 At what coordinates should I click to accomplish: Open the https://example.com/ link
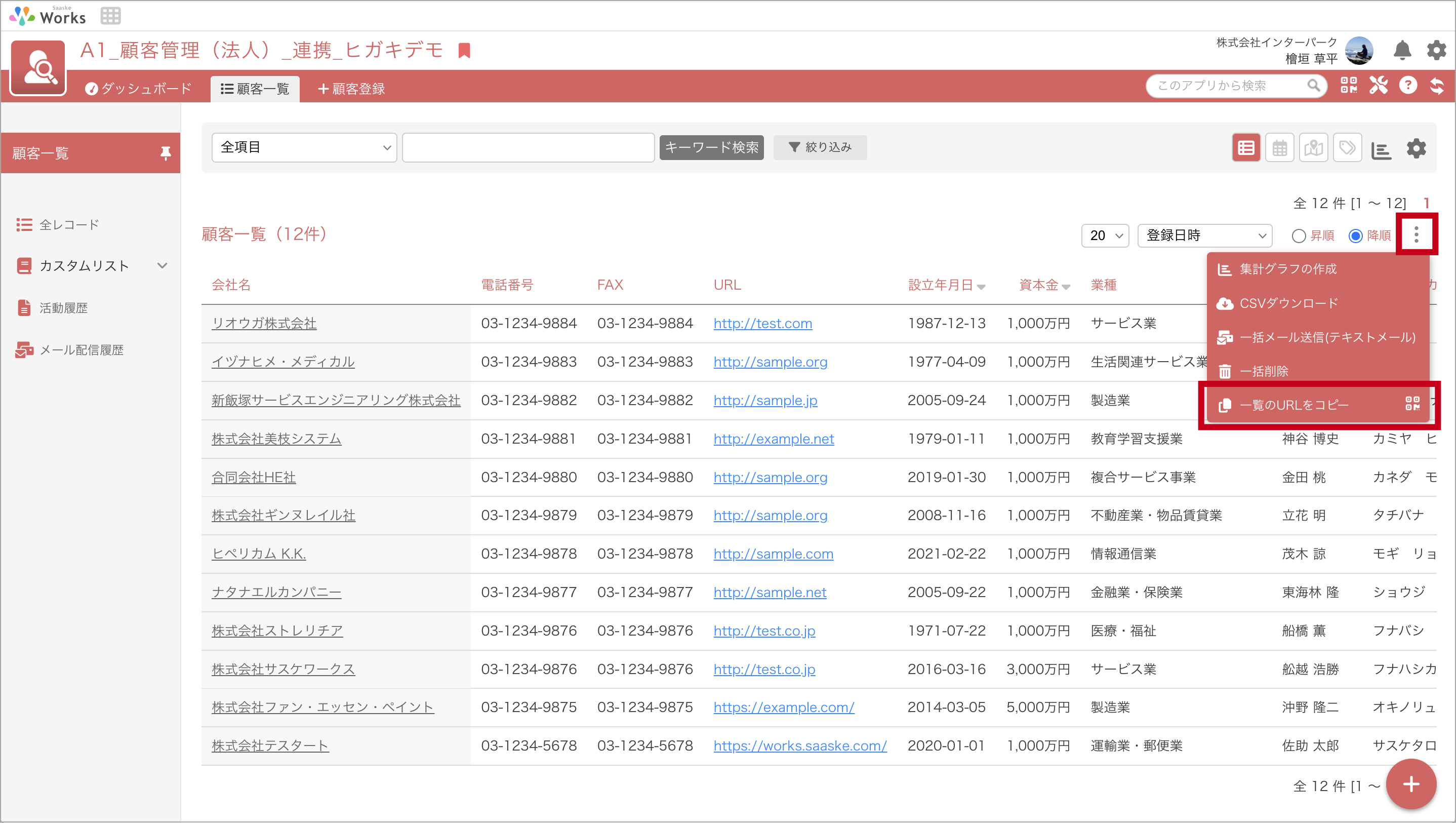(x=783, y=707)
